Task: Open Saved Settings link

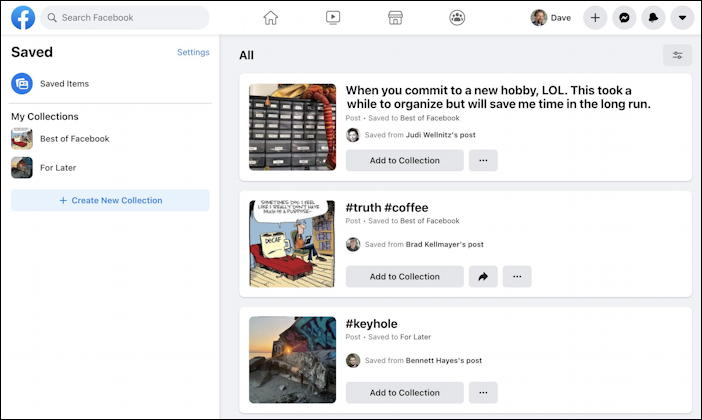Action: [x=193, y=52]
